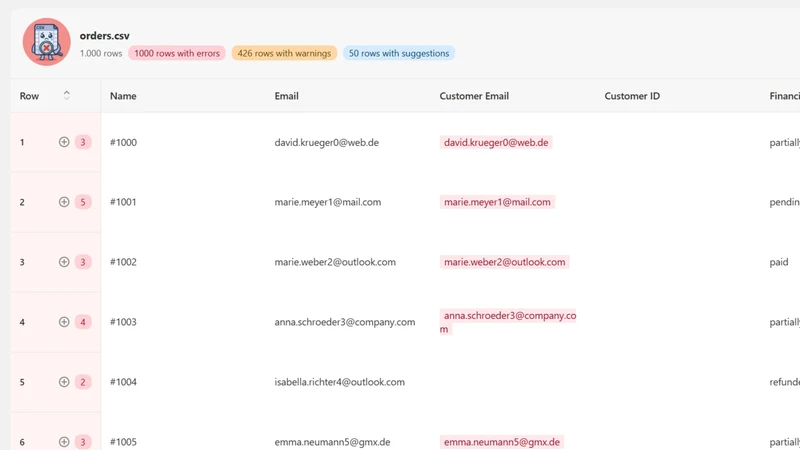Screen dimensions: 800x450
Task: Click the Email column header
Action: pyautogui.click(x=286, y=96)
